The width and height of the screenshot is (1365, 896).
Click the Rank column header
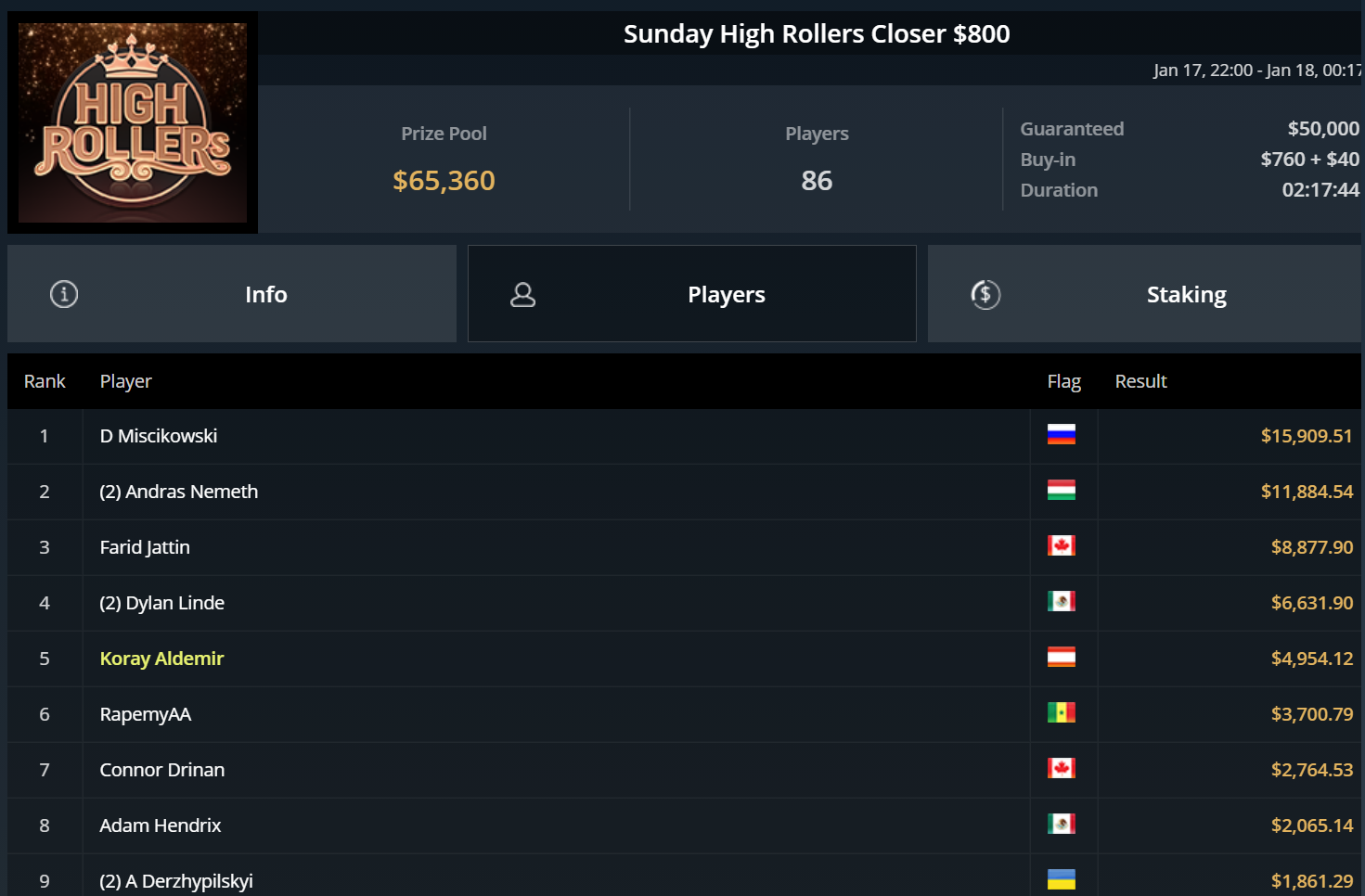[x=45, y=381]
